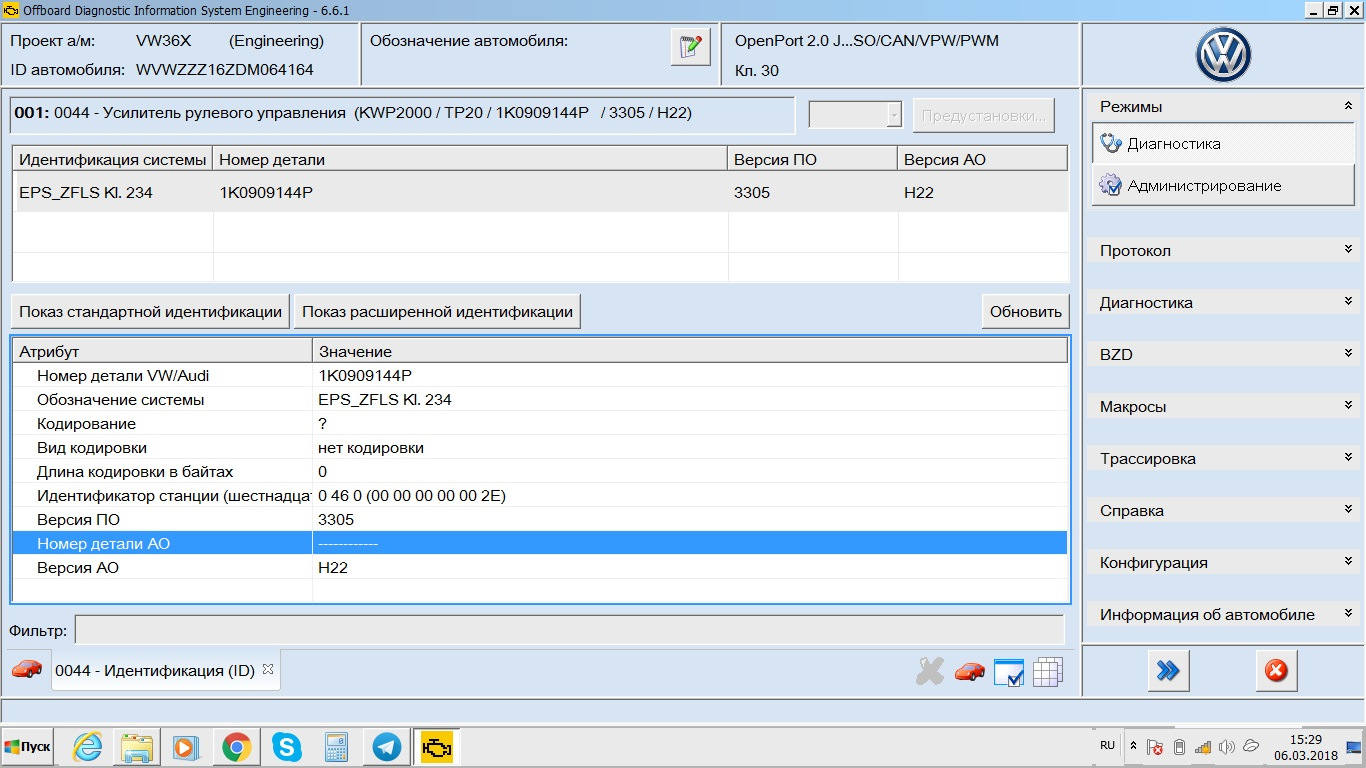Select the Идентификатор станции attribute row

tap(540, 495)
